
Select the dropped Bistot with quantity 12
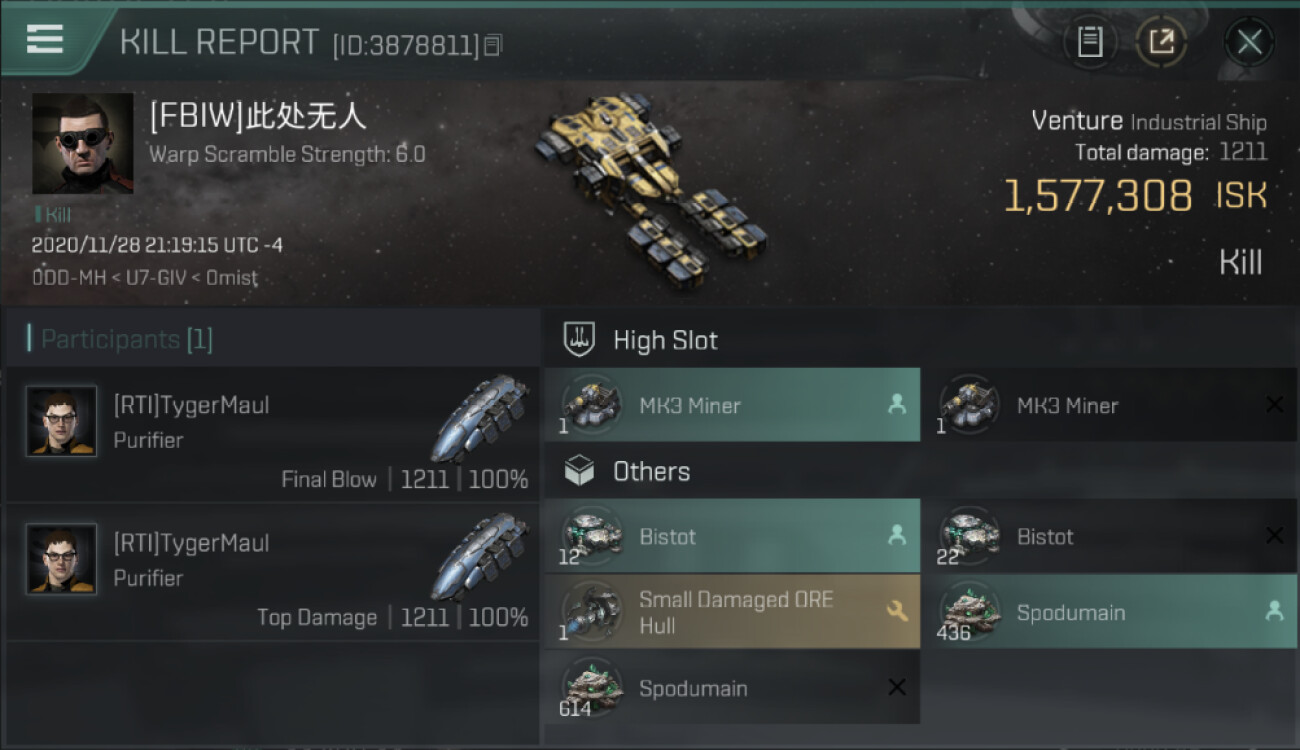[x=732, y=536]
